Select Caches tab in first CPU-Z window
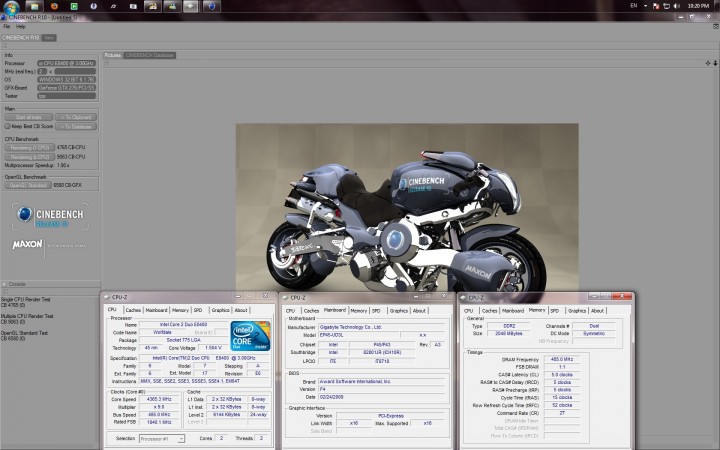 point(133,310)
